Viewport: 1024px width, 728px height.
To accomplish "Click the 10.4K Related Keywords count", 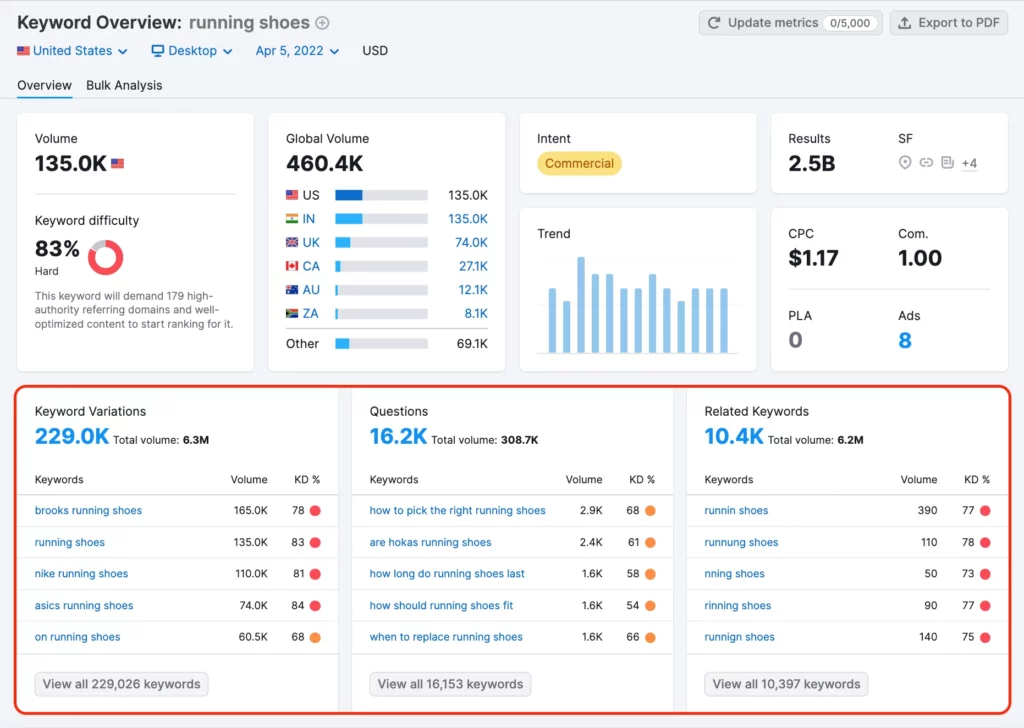I will pos(734,436).
